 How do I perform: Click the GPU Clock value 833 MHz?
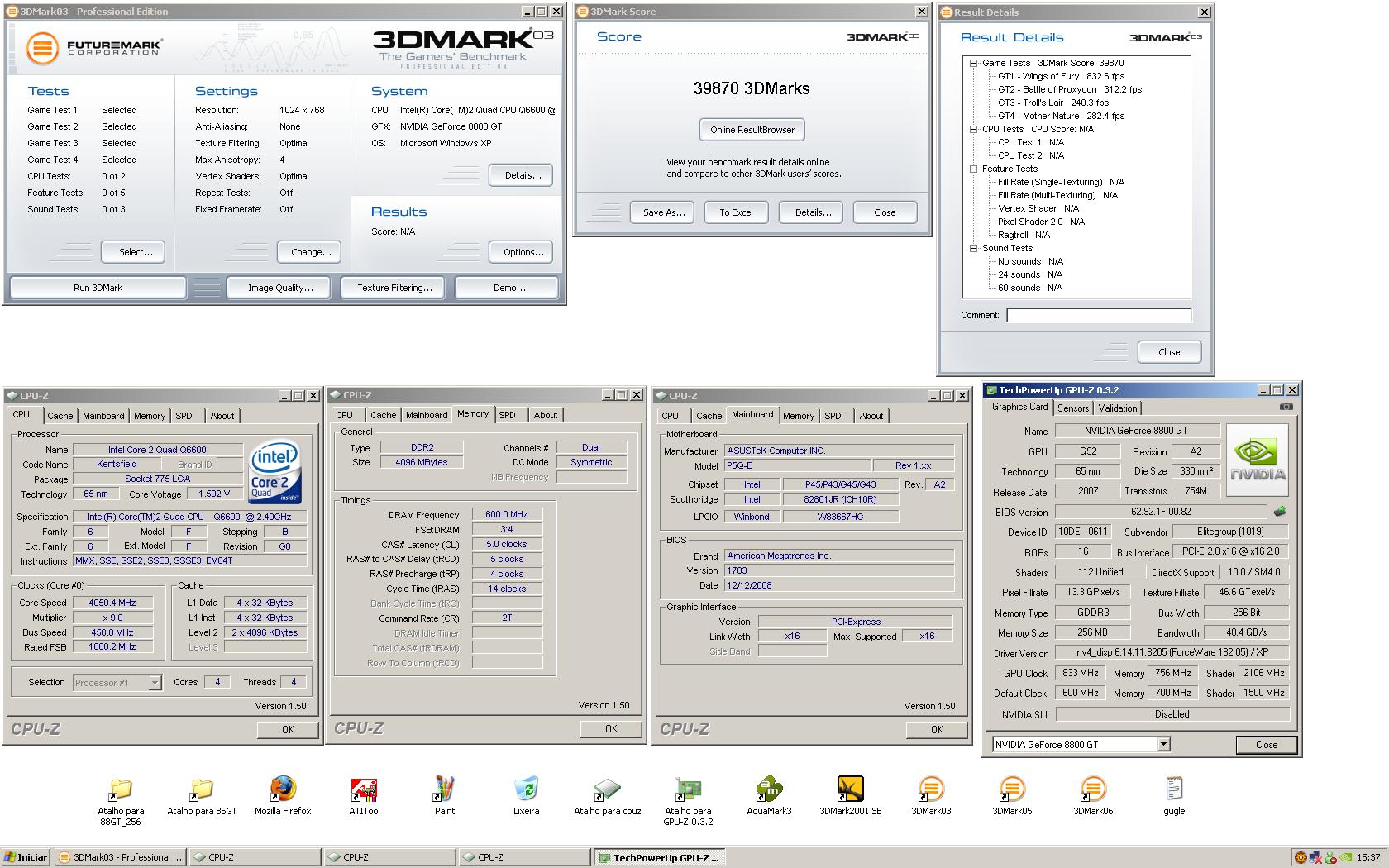[1080, 673]
